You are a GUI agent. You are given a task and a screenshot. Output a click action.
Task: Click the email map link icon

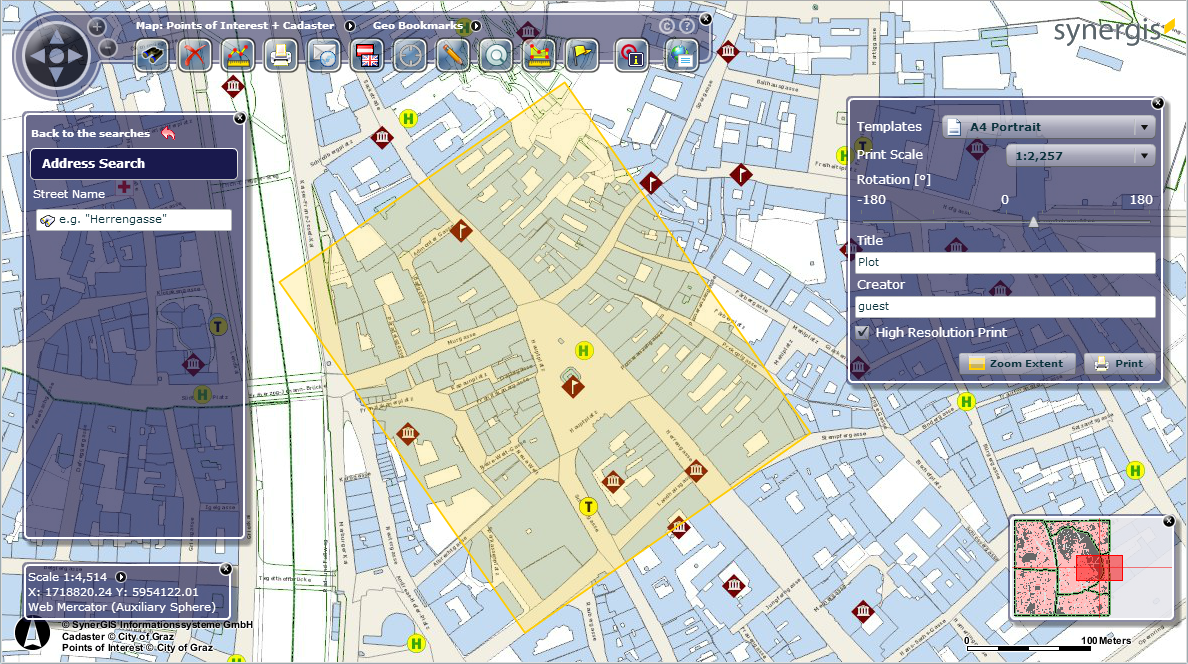[x=324, y=56]
